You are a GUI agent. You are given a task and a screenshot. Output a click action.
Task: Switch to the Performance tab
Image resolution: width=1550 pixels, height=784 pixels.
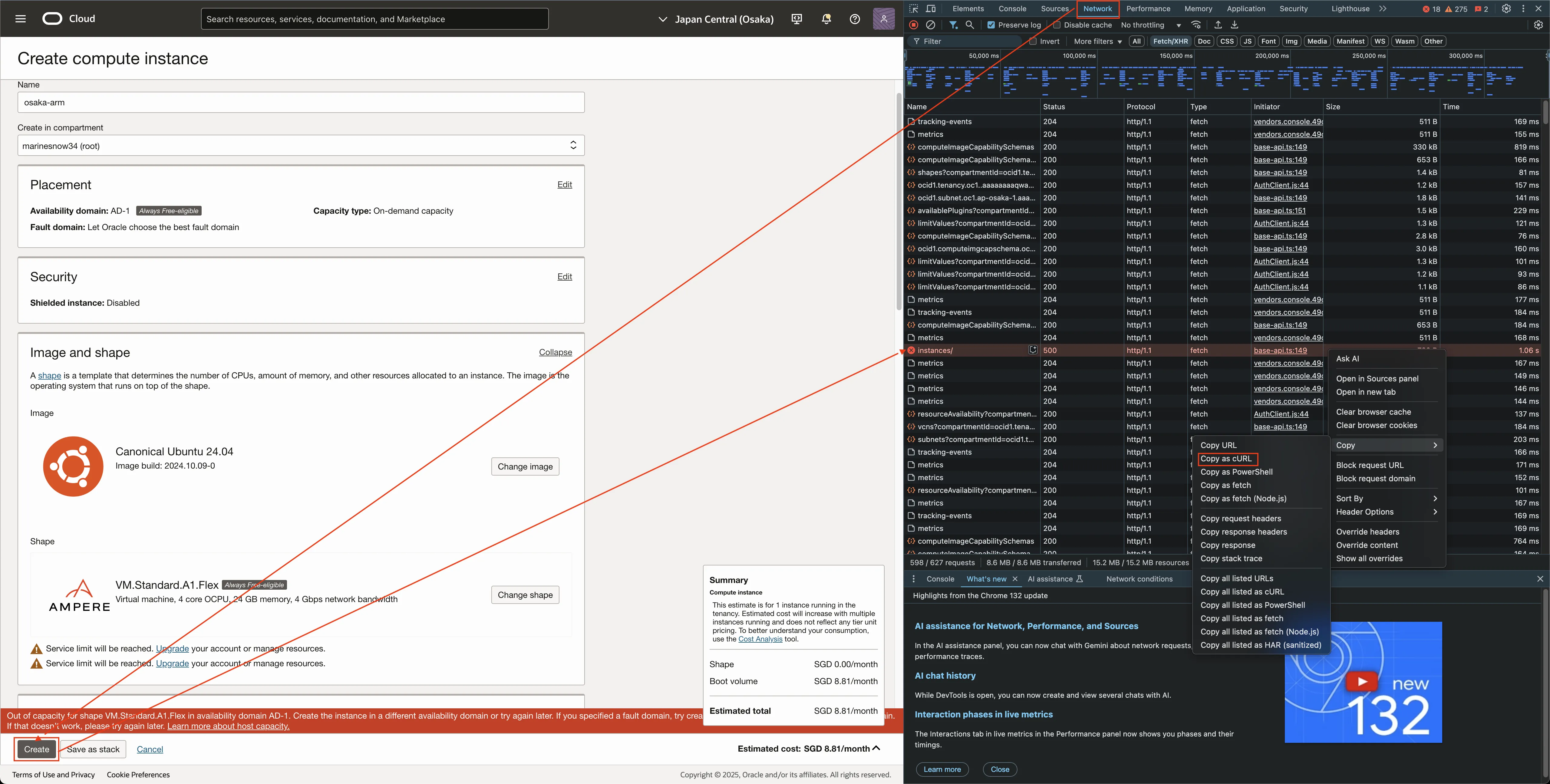pyautogui.click(x=1148, y=8)
